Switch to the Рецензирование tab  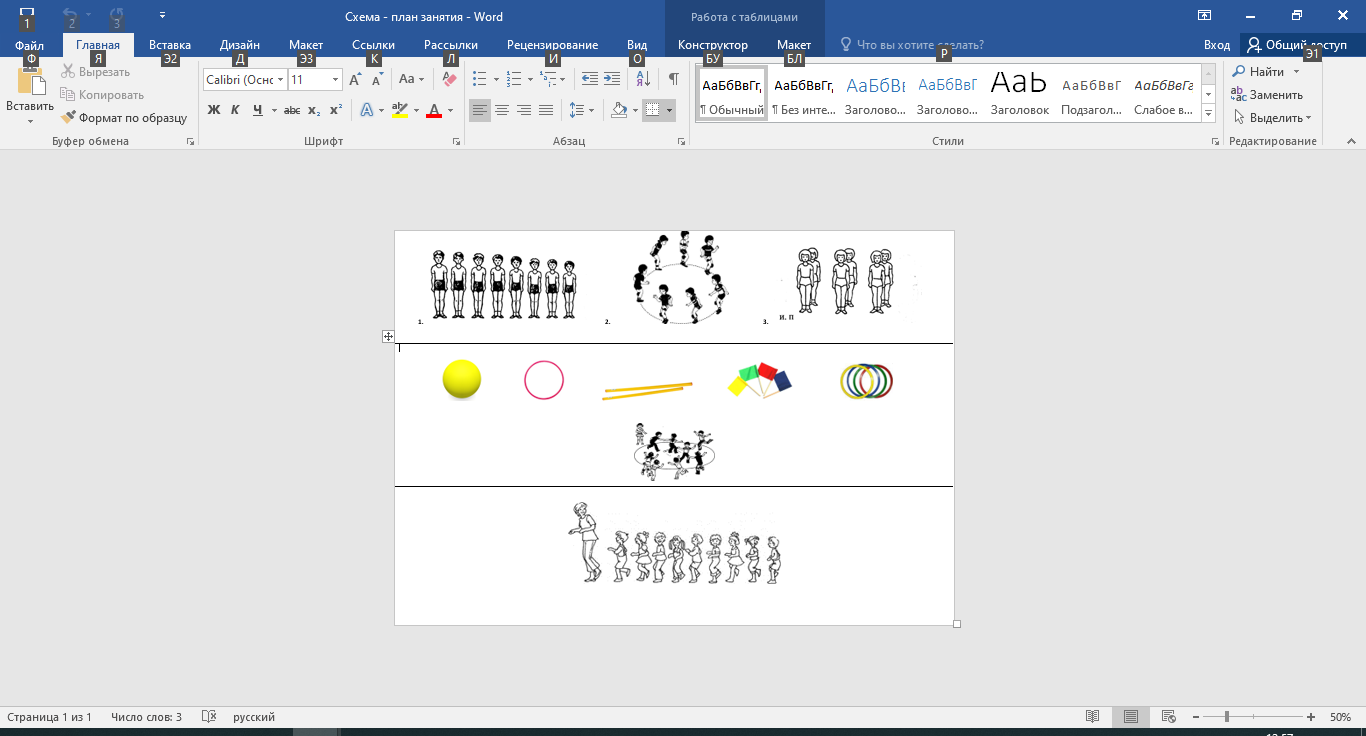tap(552, 45)
